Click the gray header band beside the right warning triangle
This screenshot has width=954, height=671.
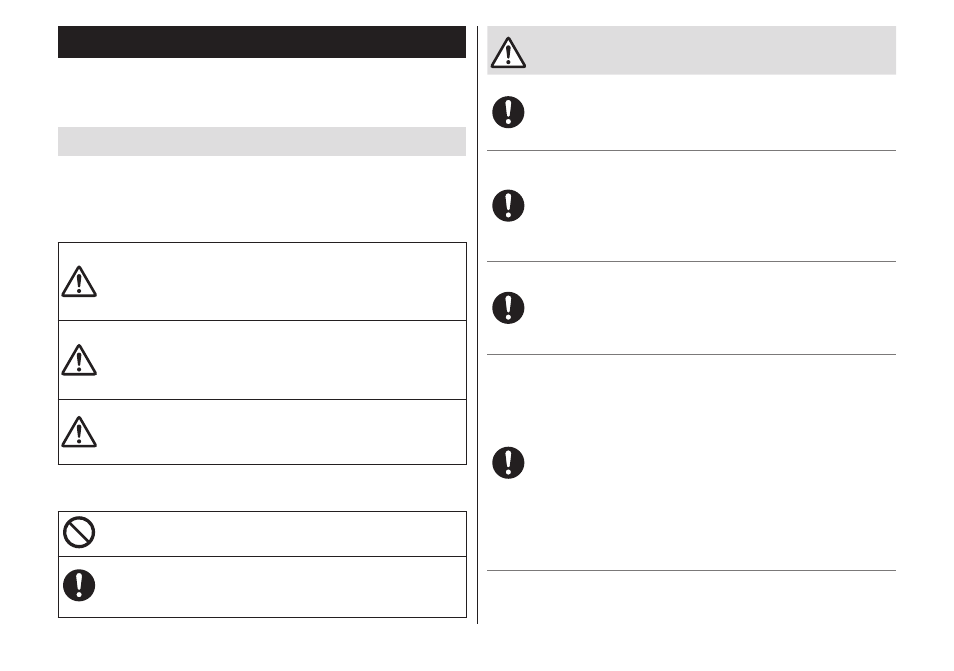click(711, 50)
